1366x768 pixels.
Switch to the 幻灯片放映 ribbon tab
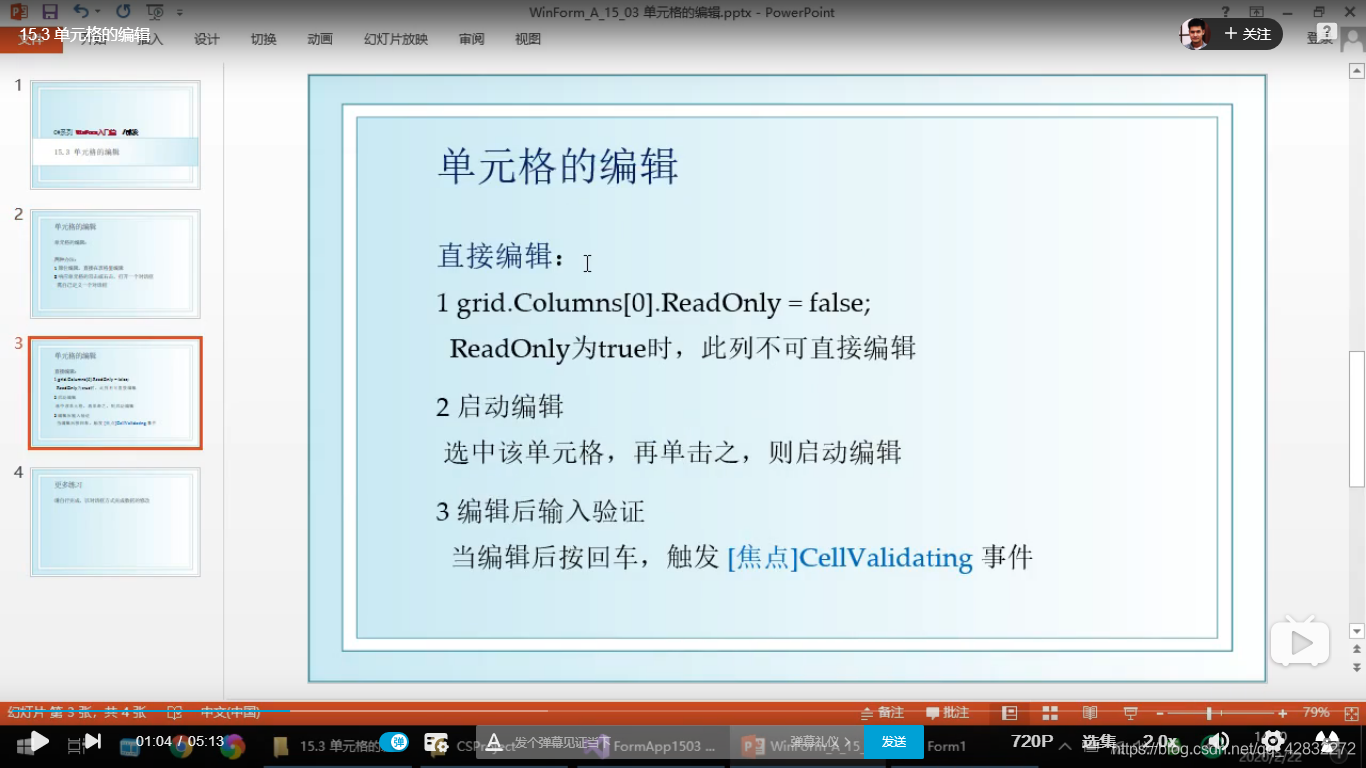click(x=396, y=39)
